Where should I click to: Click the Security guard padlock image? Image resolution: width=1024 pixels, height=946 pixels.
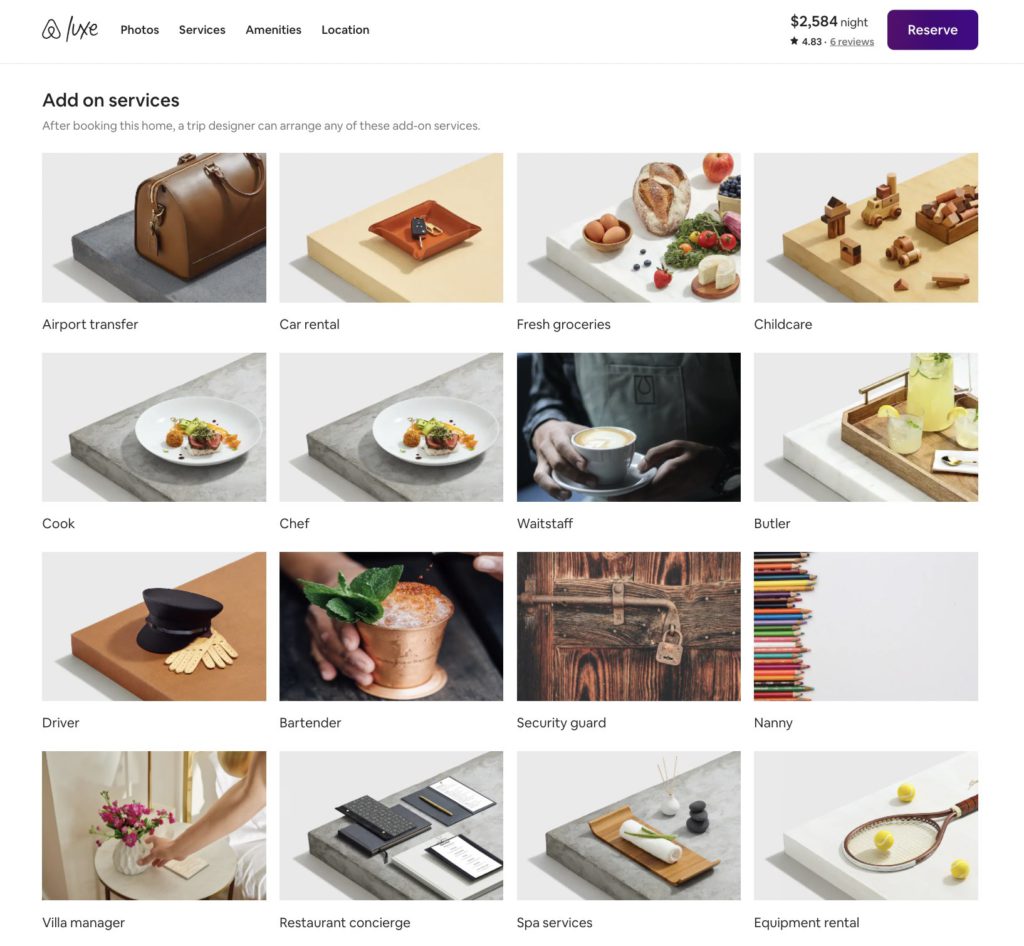[x=628, y=627]
